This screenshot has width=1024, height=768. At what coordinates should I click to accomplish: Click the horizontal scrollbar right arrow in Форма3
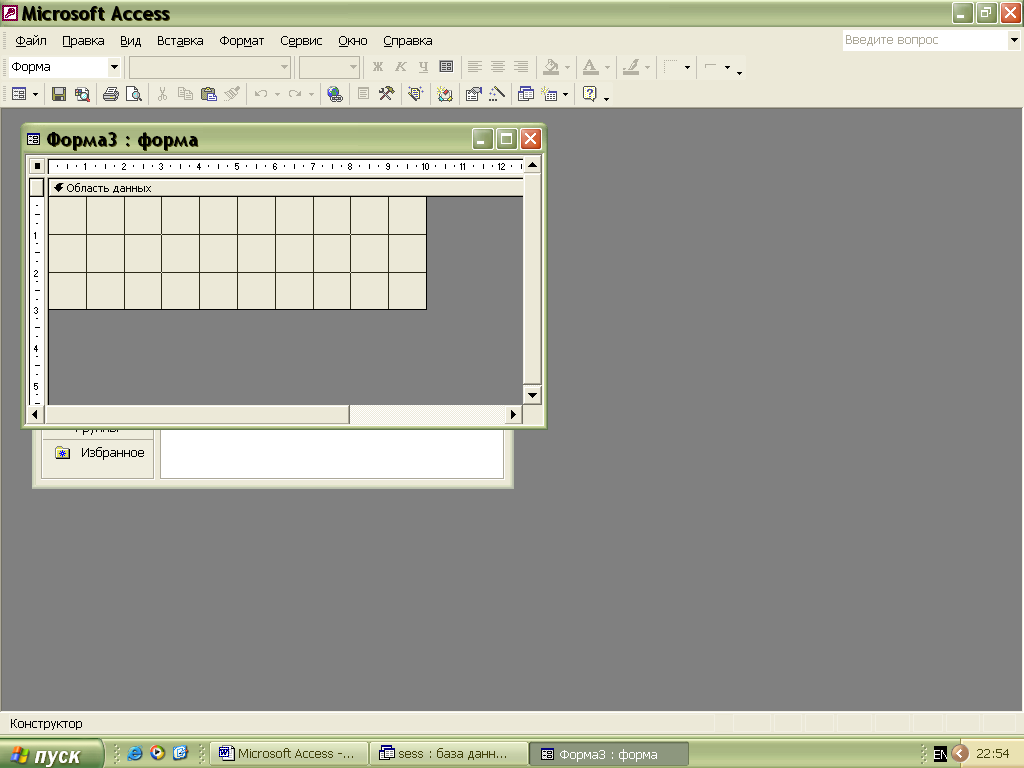(x=513, y=414)
